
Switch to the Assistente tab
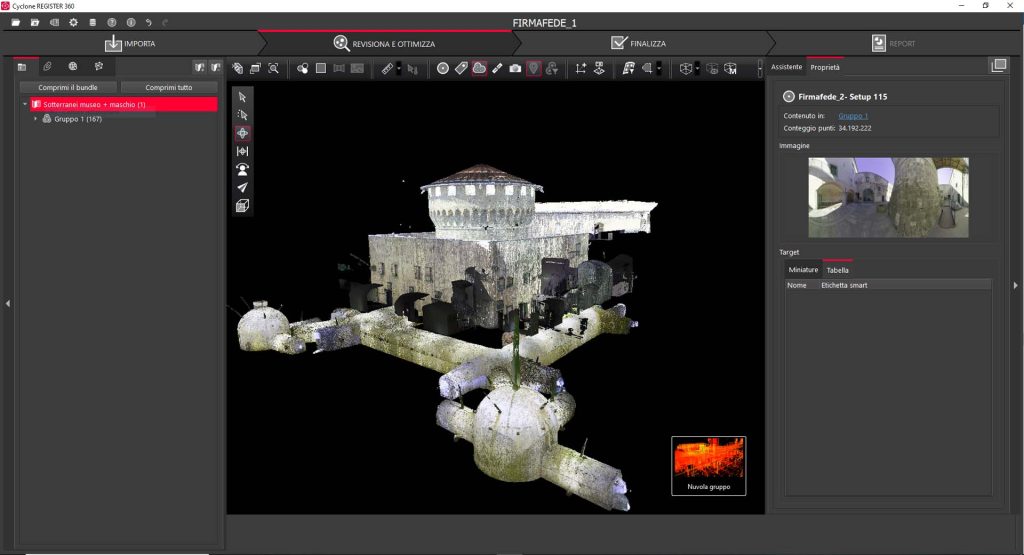[785, 67]
